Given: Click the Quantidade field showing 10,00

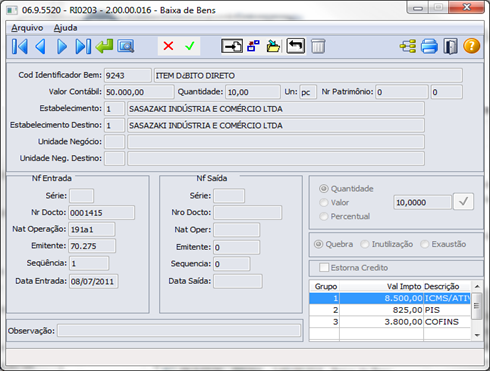Looking at the screenshot, I should [253, 92].
